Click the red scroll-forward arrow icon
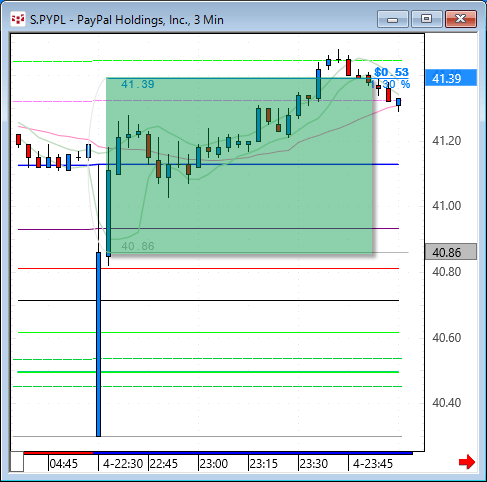This screenshot has height=482, width=487. pyautogui.click(x=467, y=462)
